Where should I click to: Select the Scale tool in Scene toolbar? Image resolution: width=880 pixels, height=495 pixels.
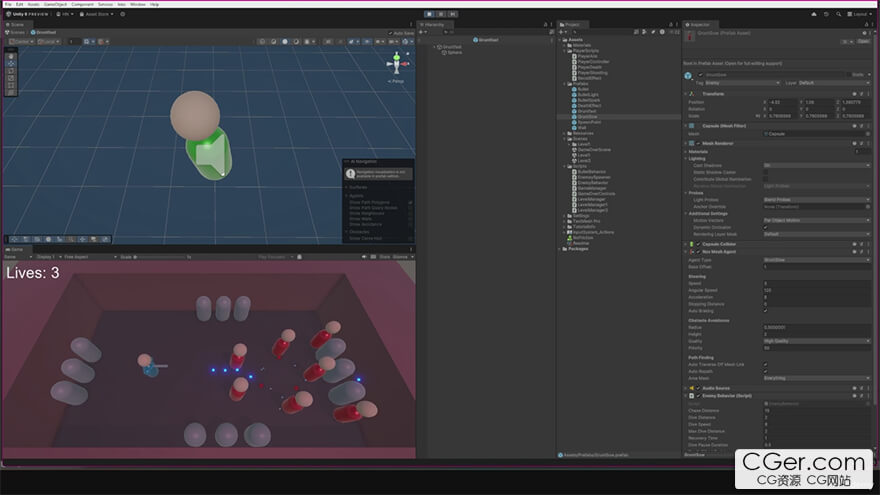tap(11, 79)
